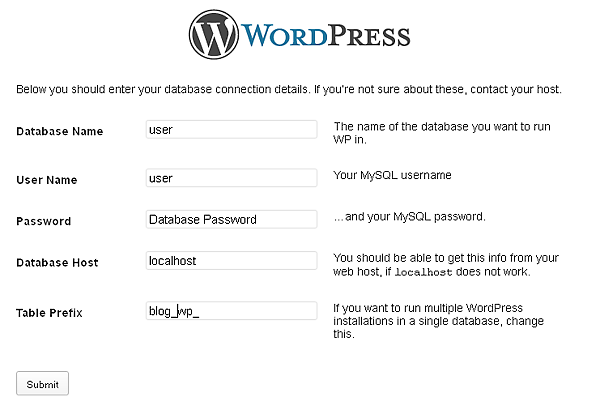Click the 'Your MySQL username' description
600x410 pixels.
click(x=392, y=175)
